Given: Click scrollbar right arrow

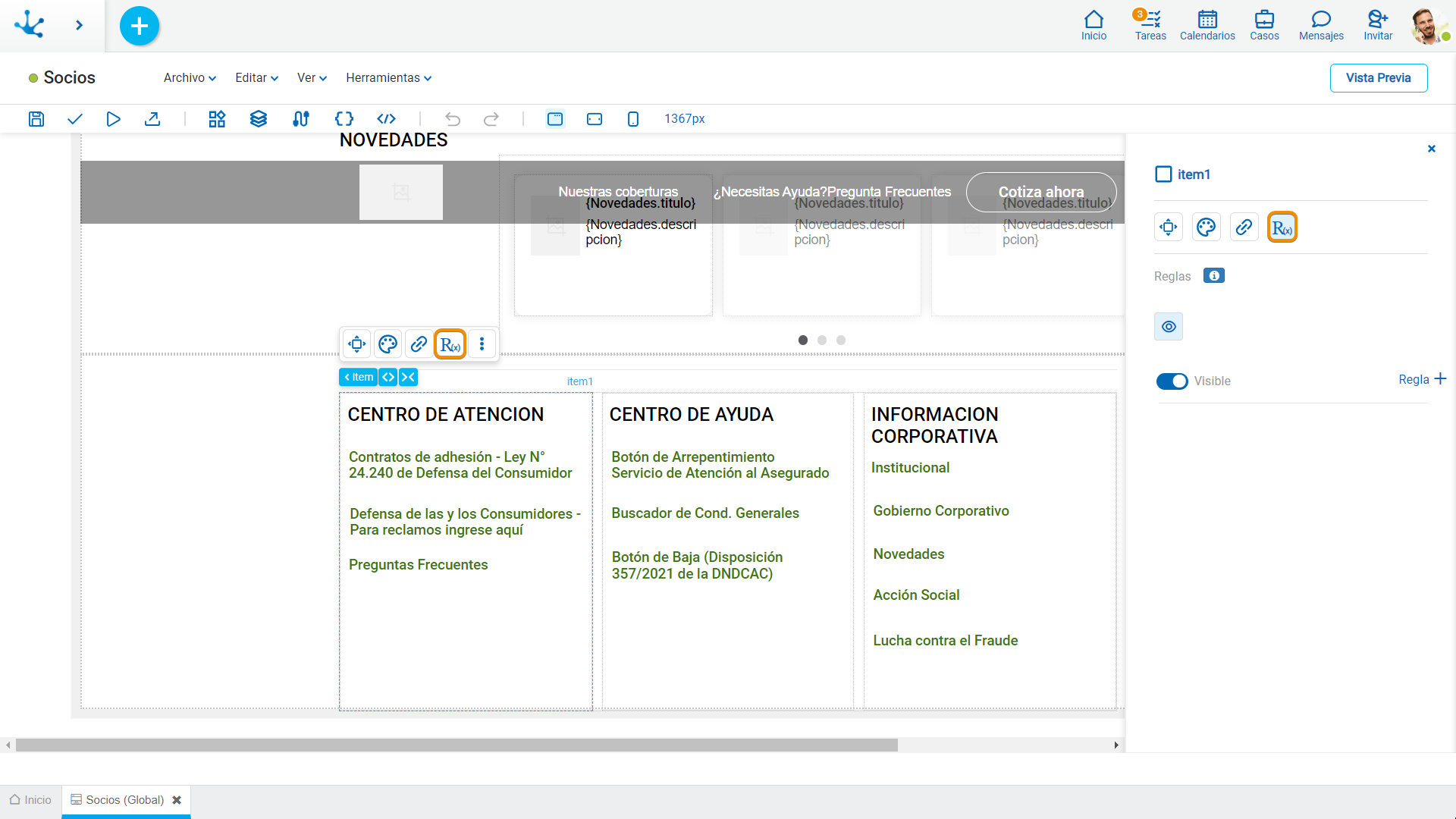Looking at the screenshot, I should point(1116,745).
